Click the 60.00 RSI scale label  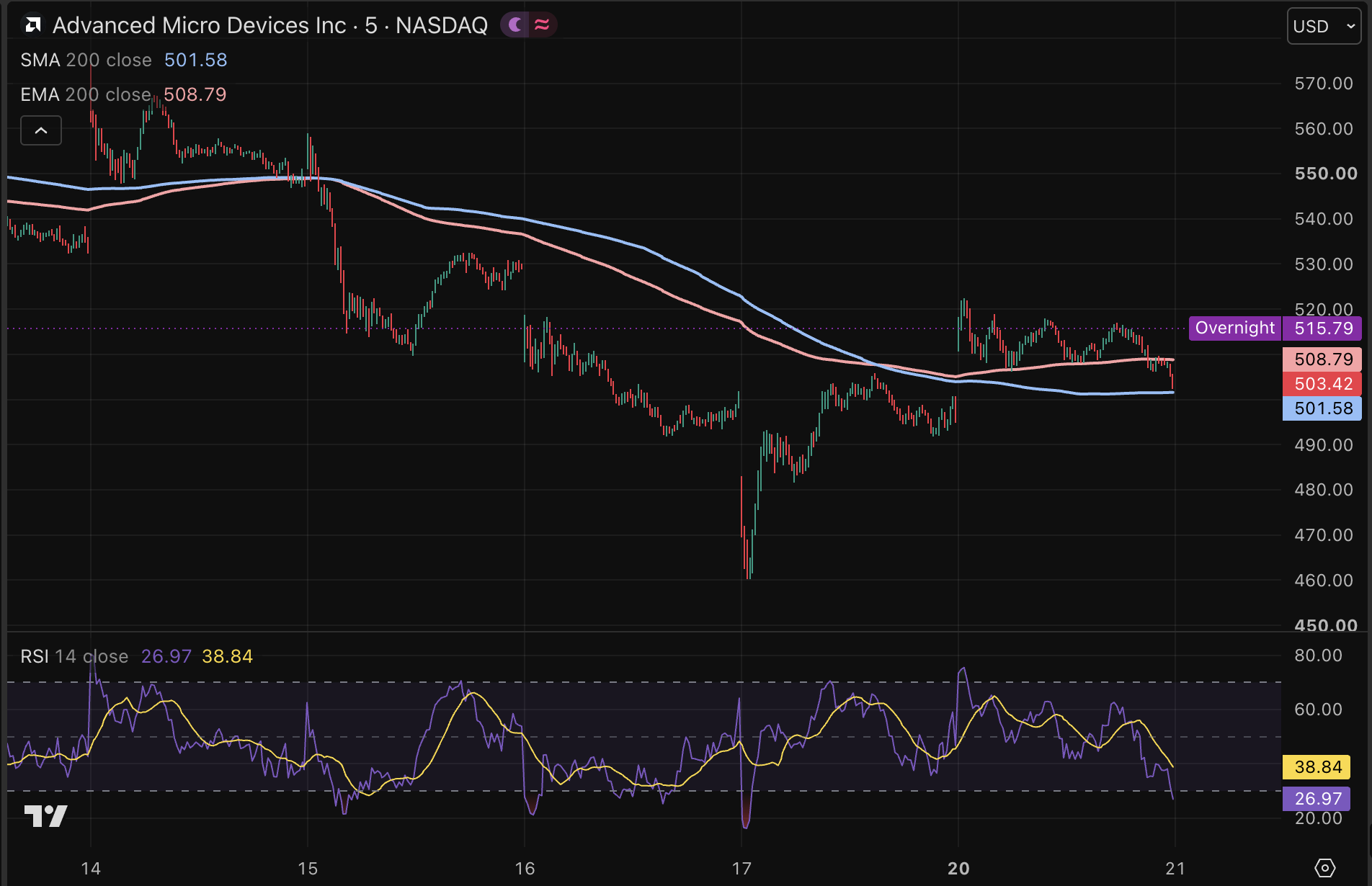point(1318,710)
